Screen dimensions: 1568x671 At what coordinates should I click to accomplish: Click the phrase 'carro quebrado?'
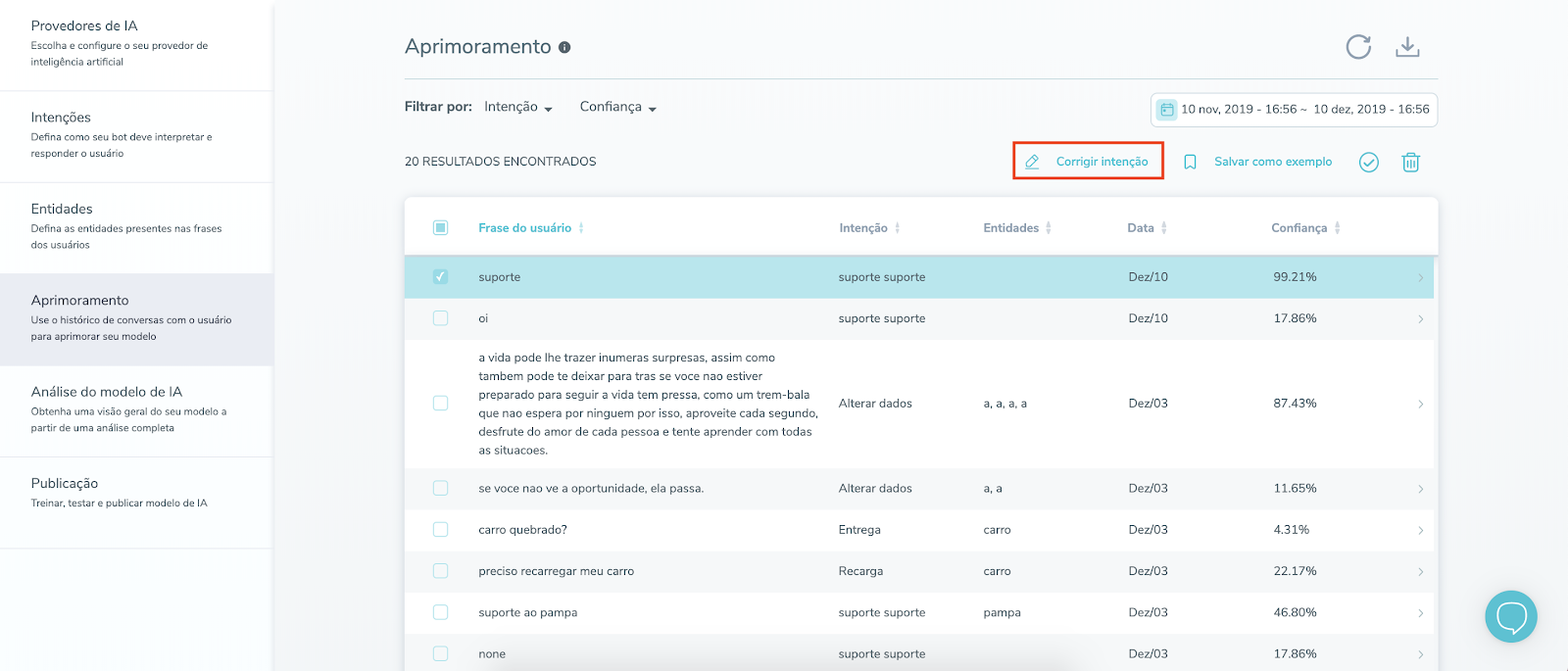click(x=522, y=530)
